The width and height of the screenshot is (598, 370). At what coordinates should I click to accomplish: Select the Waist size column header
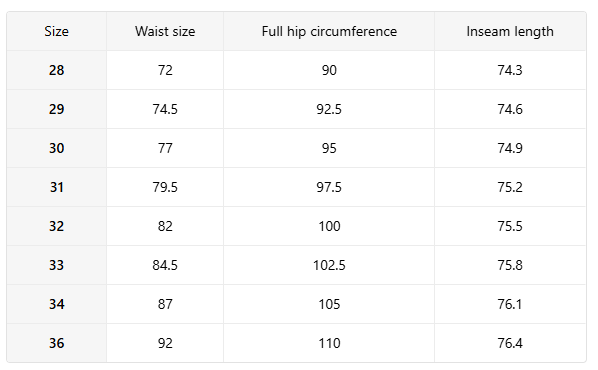pyautogui.click(x=165, y=31)
